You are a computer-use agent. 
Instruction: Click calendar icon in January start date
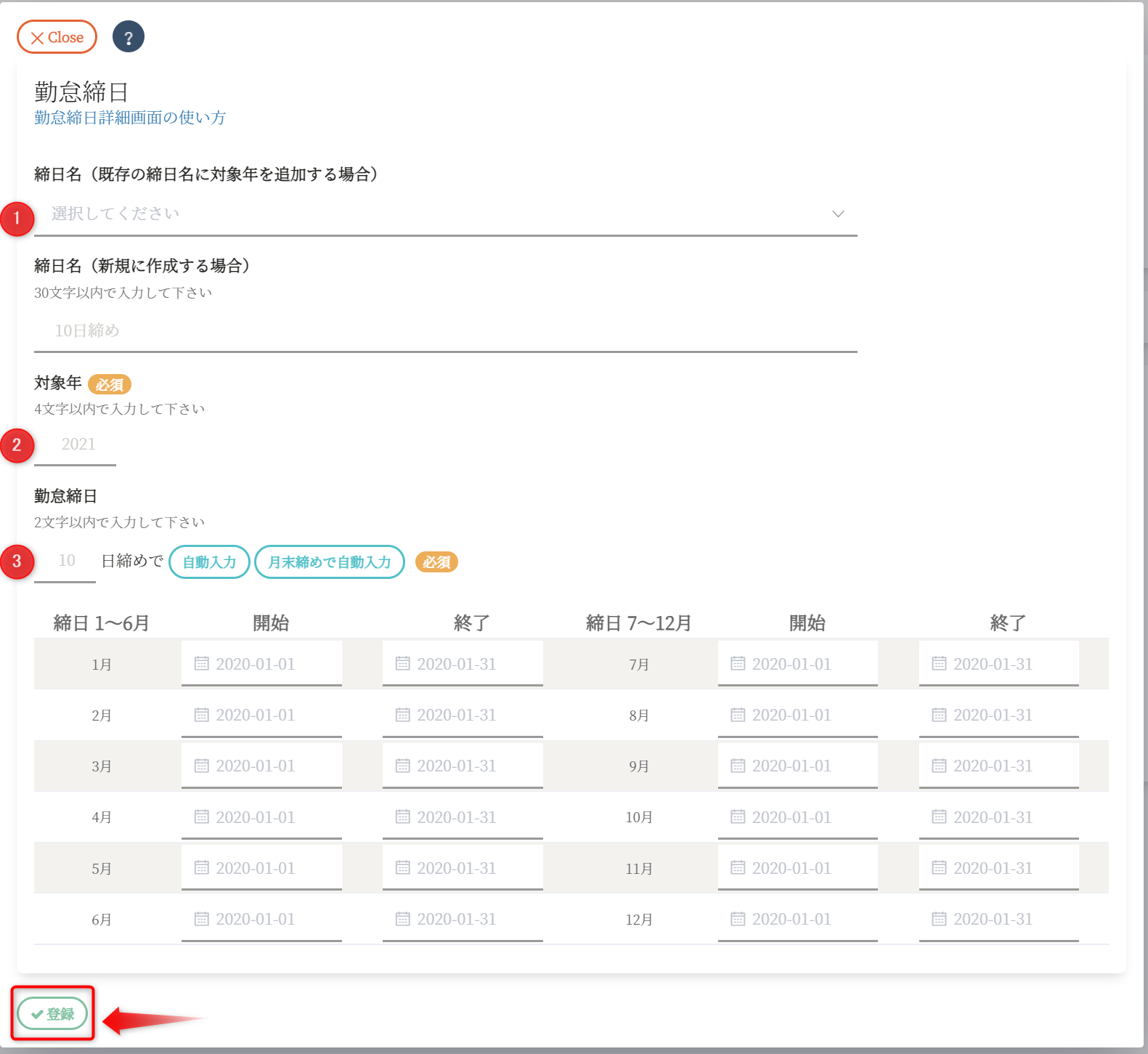tap(202, 663)
